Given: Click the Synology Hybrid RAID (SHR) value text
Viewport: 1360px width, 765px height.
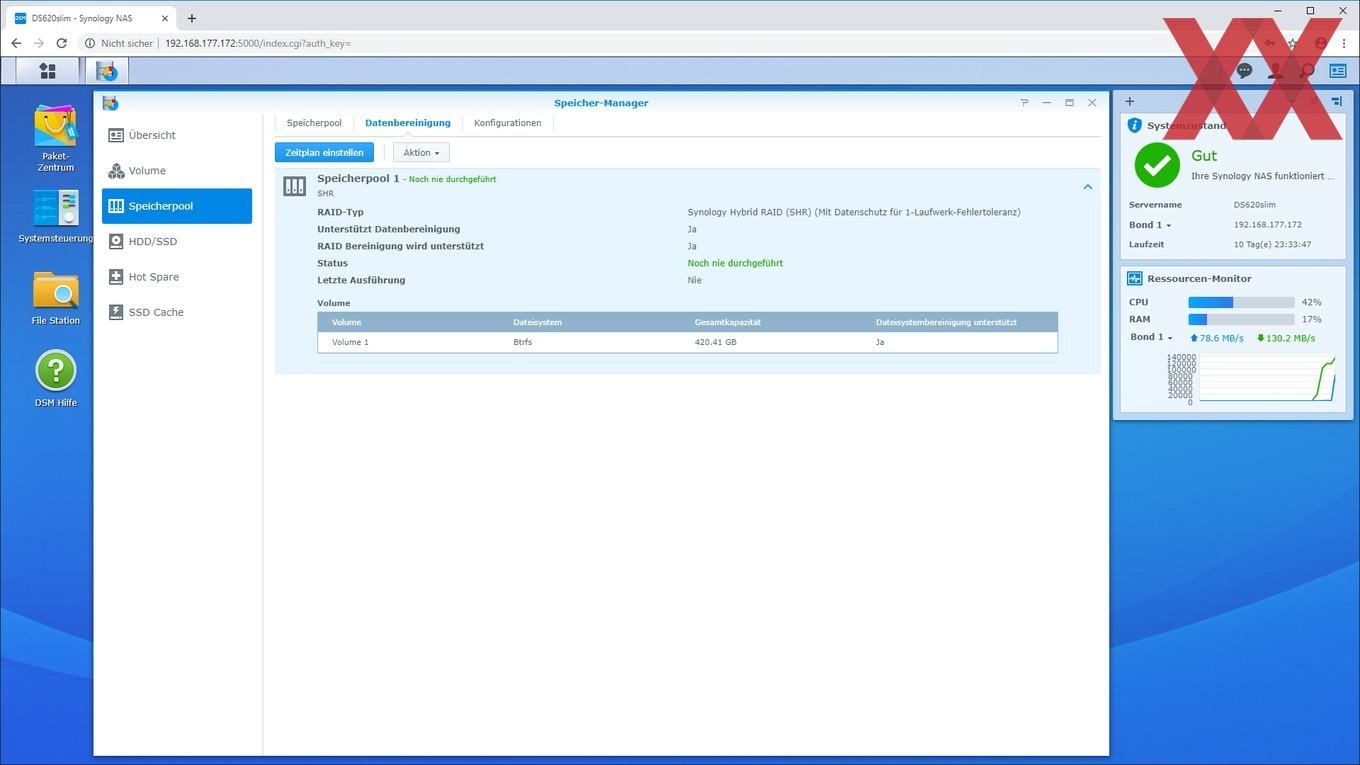Looking at the screenshot, I should [854, 212].
